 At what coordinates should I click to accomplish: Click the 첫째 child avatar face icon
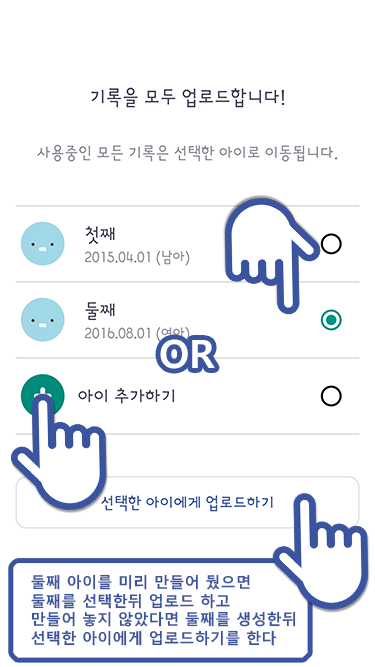43,244
